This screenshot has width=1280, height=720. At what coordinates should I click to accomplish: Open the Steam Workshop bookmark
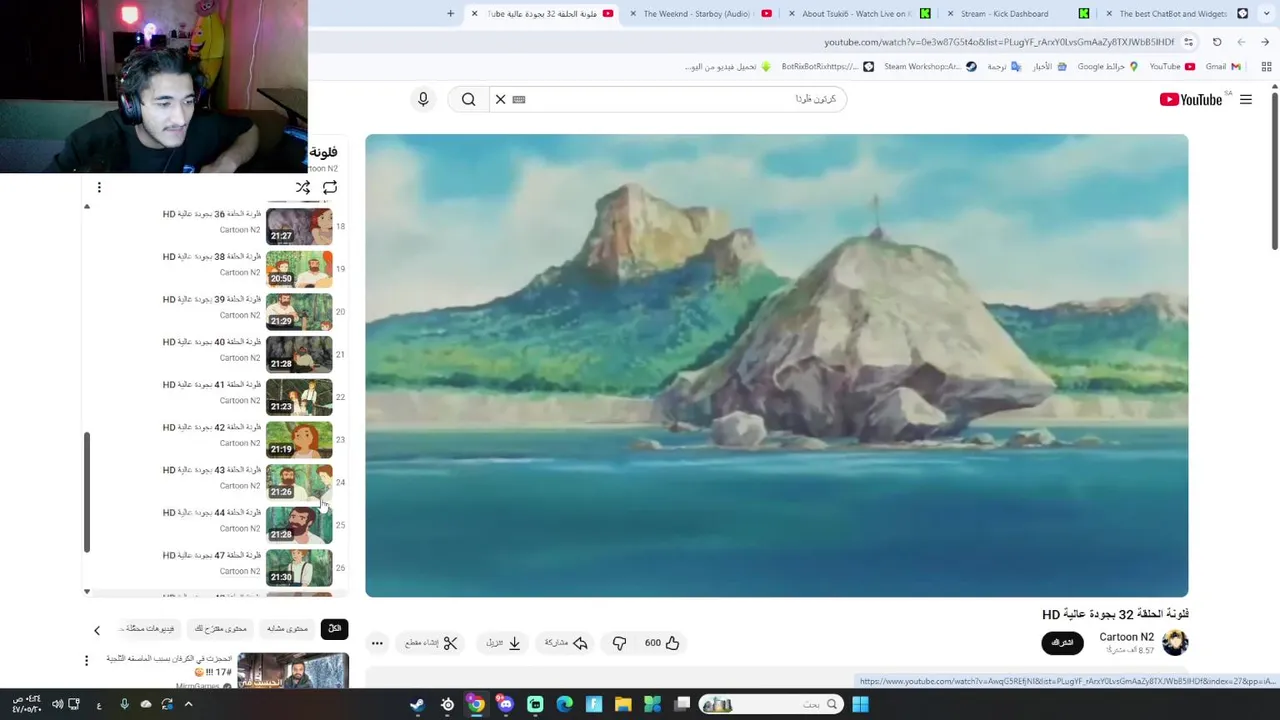point(929,67)
